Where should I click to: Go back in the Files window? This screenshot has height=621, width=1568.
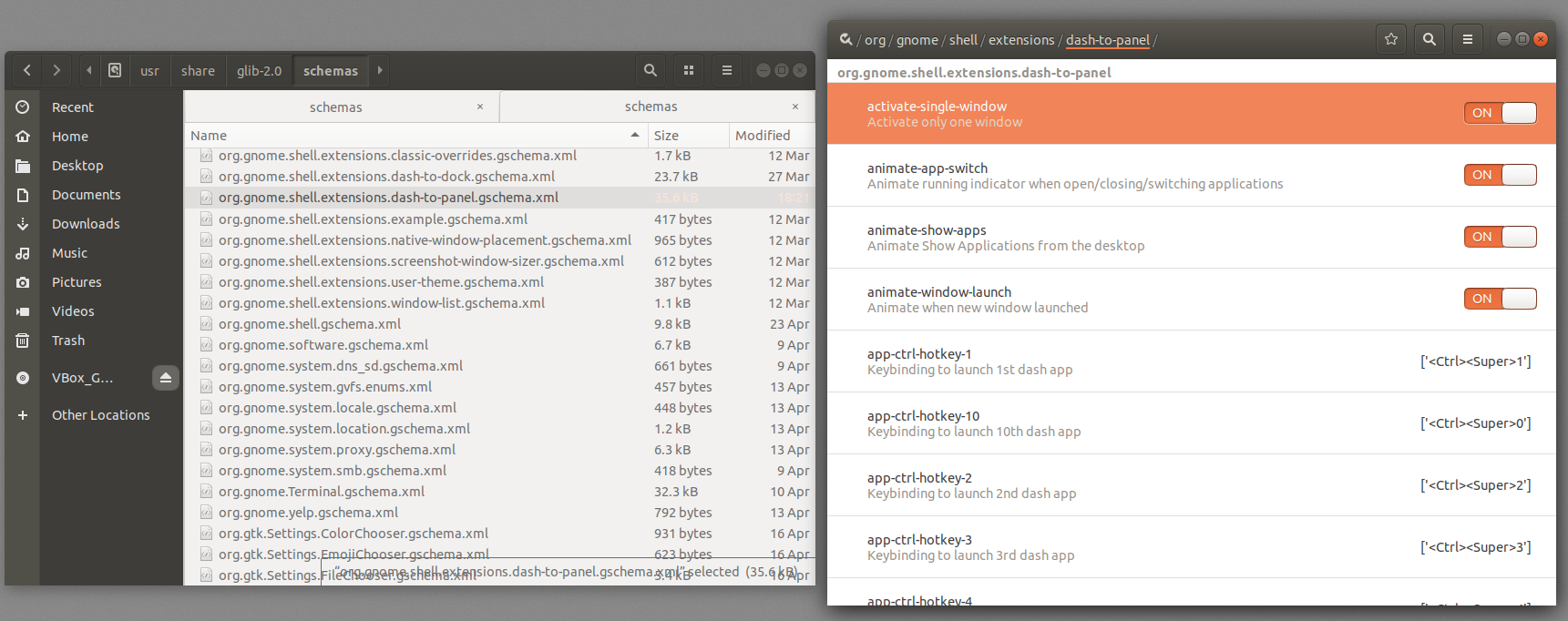tap(27, 70)
